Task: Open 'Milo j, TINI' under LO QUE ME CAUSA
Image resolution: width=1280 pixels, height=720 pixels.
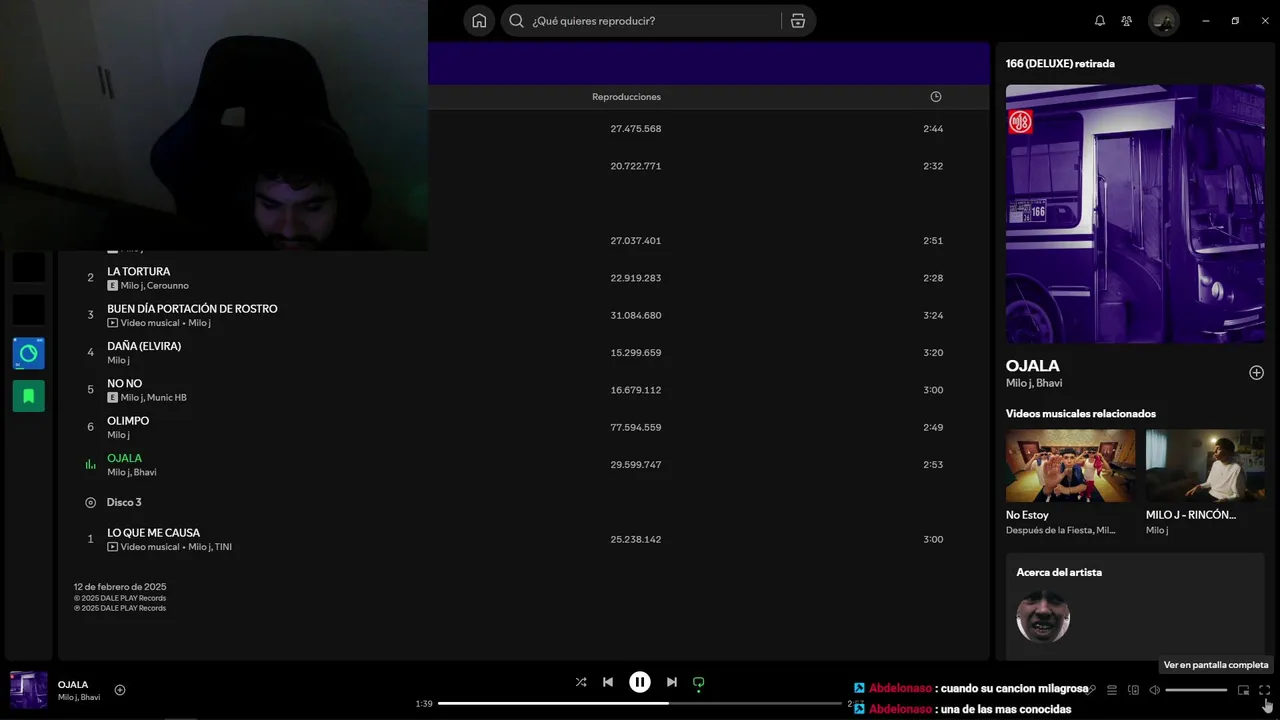Action: 210,547
